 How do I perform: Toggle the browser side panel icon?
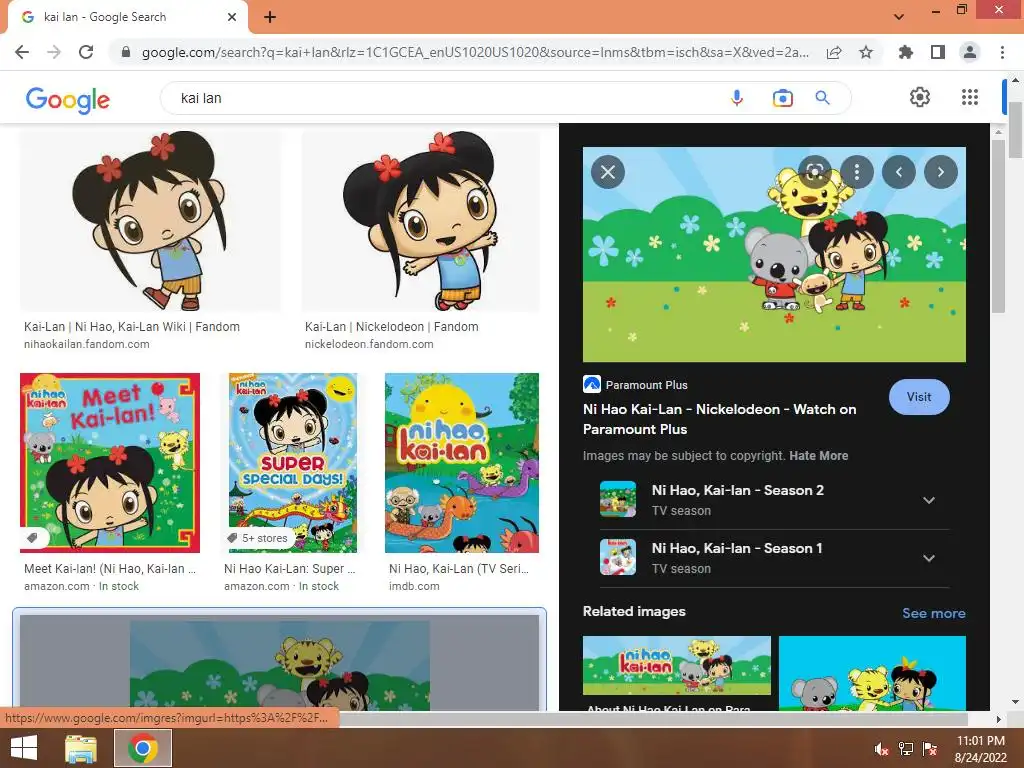click(938, 52)
